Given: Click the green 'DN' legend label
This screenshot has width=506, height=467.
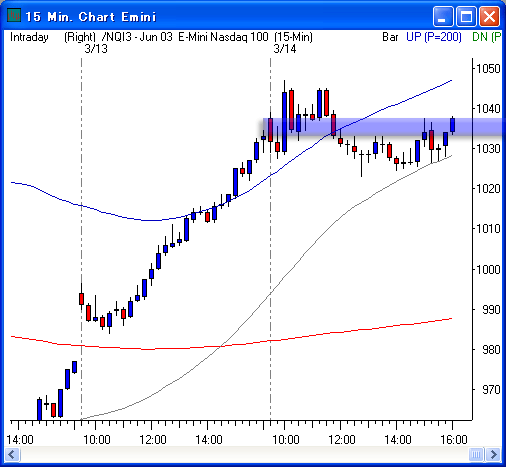Looking at the screenshot, I should pos(480,37).
